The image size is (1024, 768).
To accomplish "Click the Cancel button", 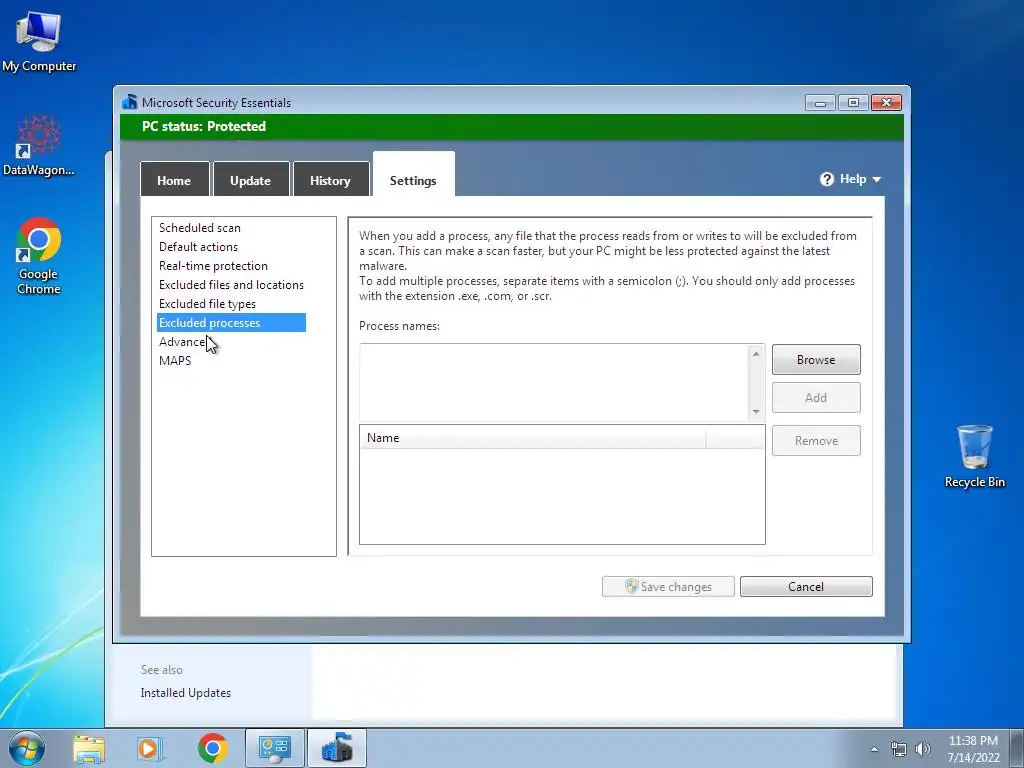I will point(806,586).
